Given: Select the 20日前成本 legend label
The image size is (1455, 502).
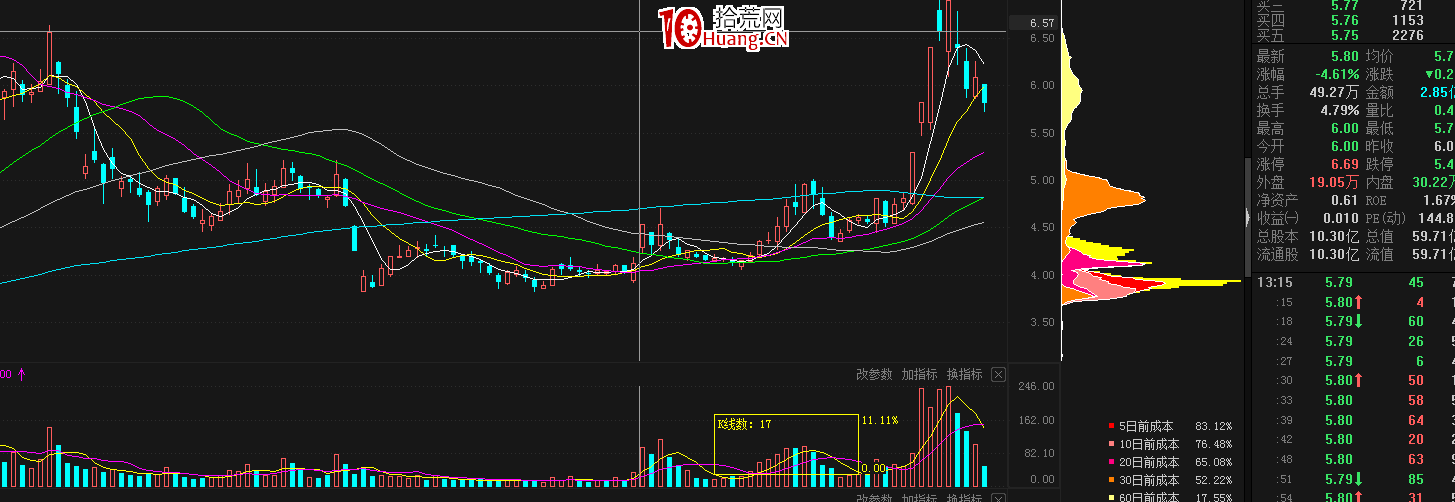Looking at the screenshot, I should [1148, 462].
